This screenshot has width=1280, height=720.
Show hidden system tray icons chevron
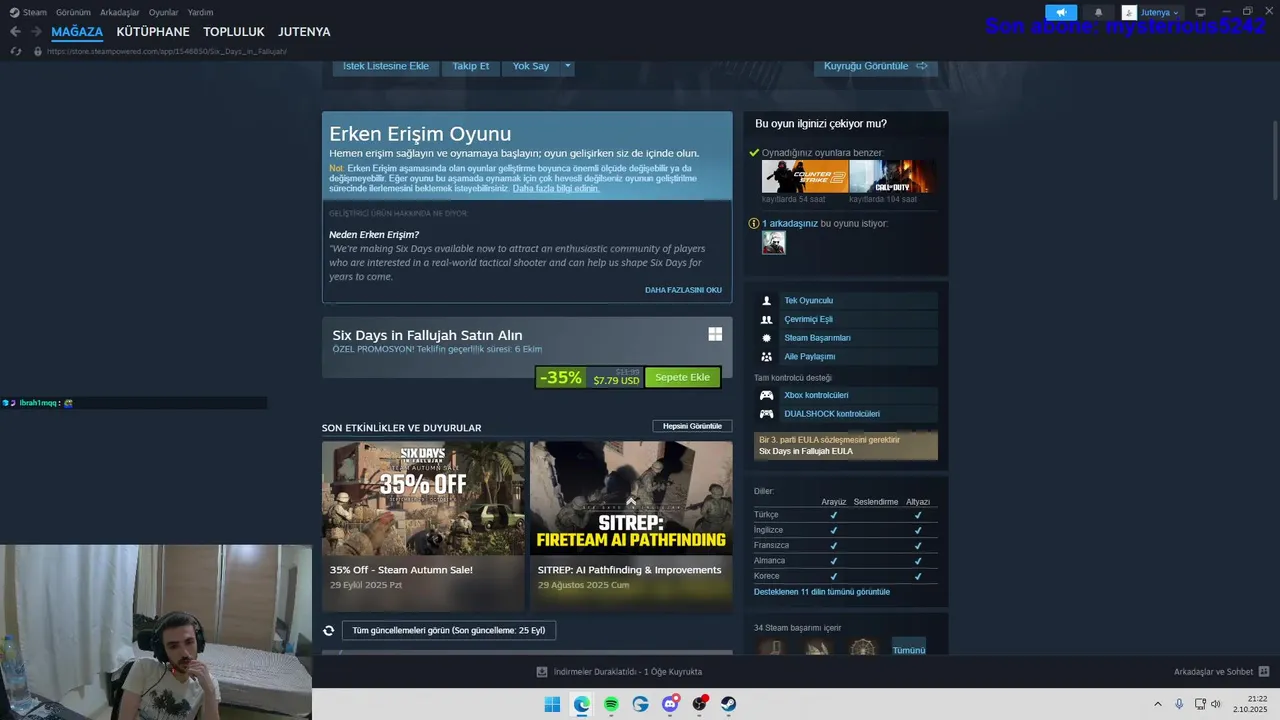pyautogui.click(x=1158, y=704)
